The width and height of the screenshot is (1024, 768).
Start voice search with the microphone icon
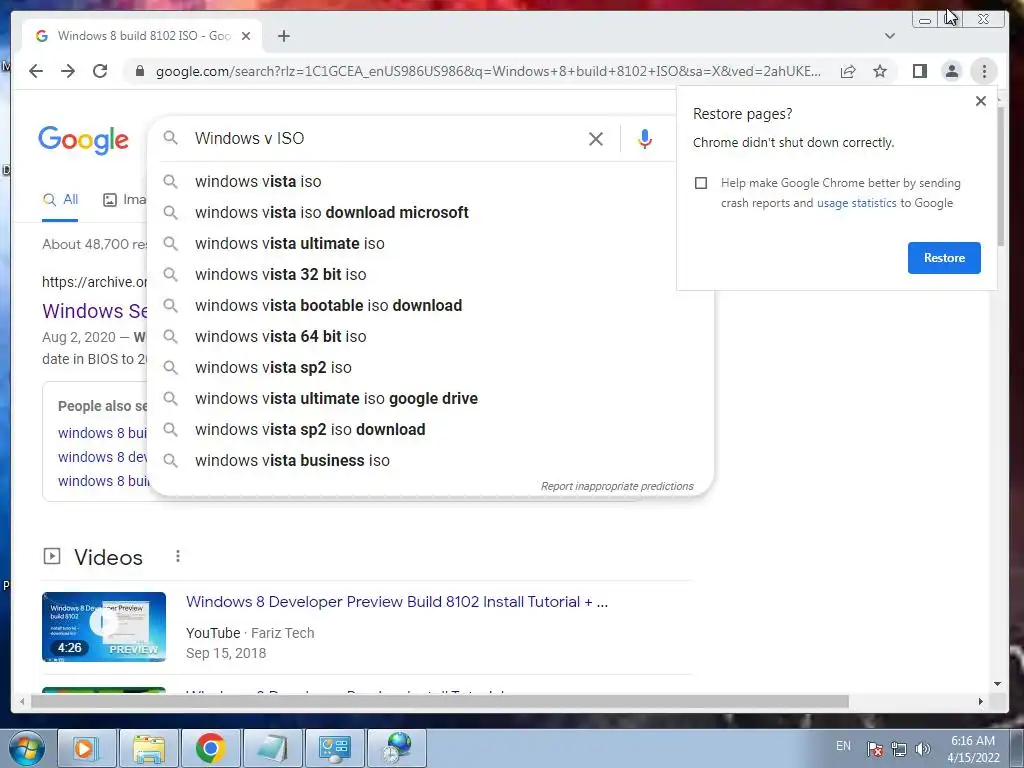click(645, 138)
